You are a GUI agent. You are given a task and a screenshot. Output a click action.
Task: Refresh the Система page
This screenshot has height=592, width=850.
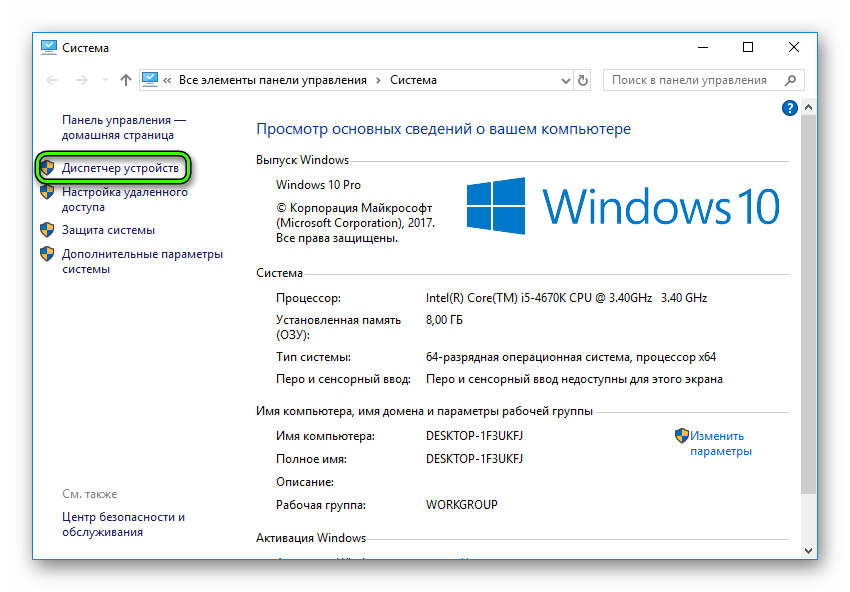click(584, 80)
